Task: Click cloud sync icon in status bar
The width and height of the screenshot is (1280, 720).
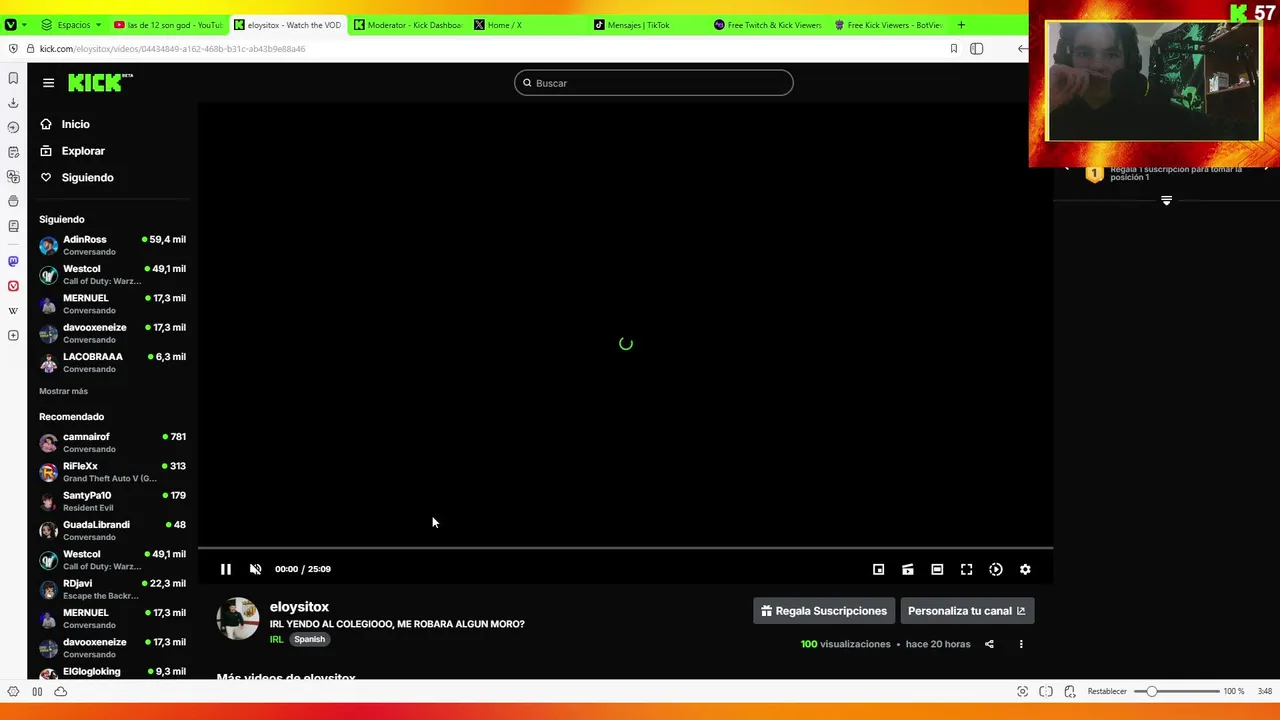Action: [x=61, y=691]
